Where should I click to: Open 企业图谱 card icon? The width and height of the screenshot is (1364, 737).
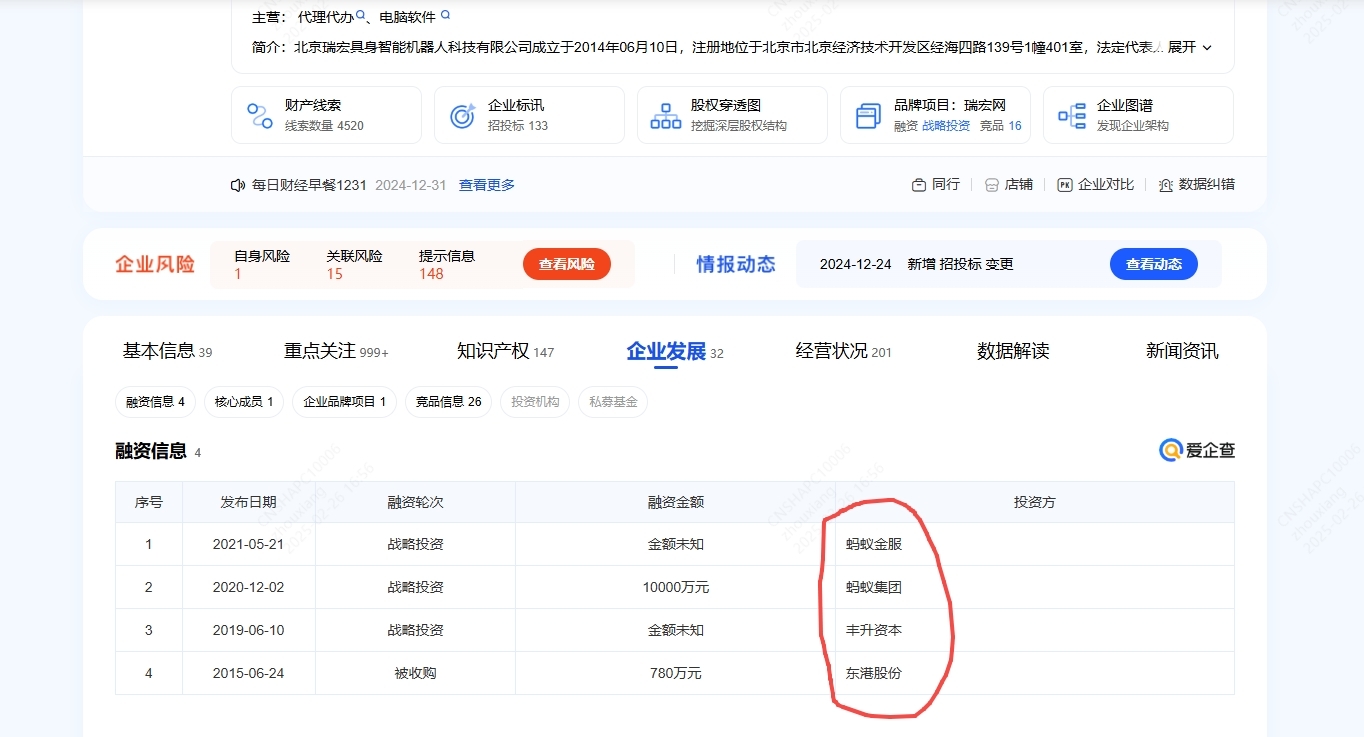coord(1072,115)
